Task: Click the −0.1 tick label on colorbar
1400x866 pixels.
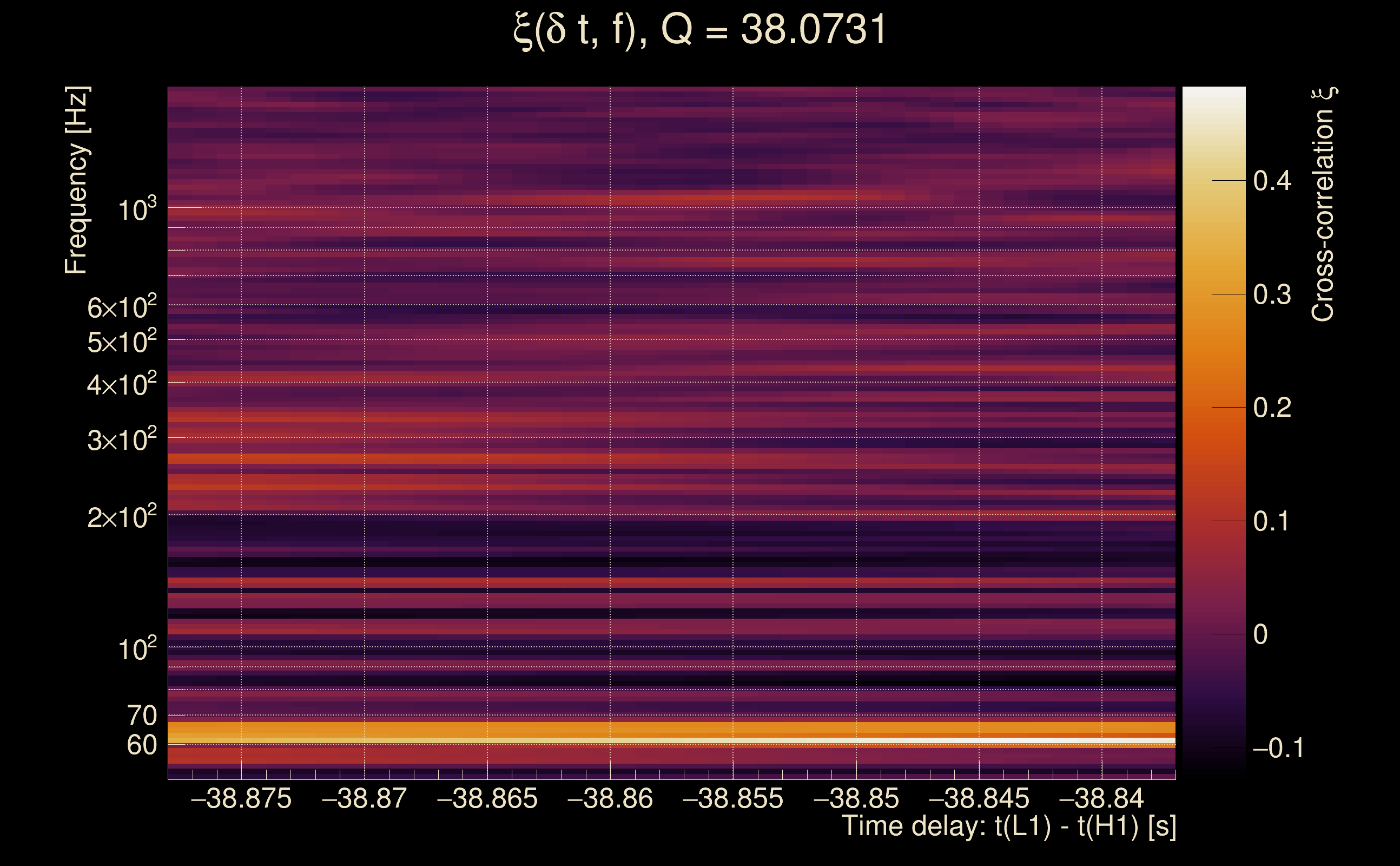Action: click(x=1278, y=748)
